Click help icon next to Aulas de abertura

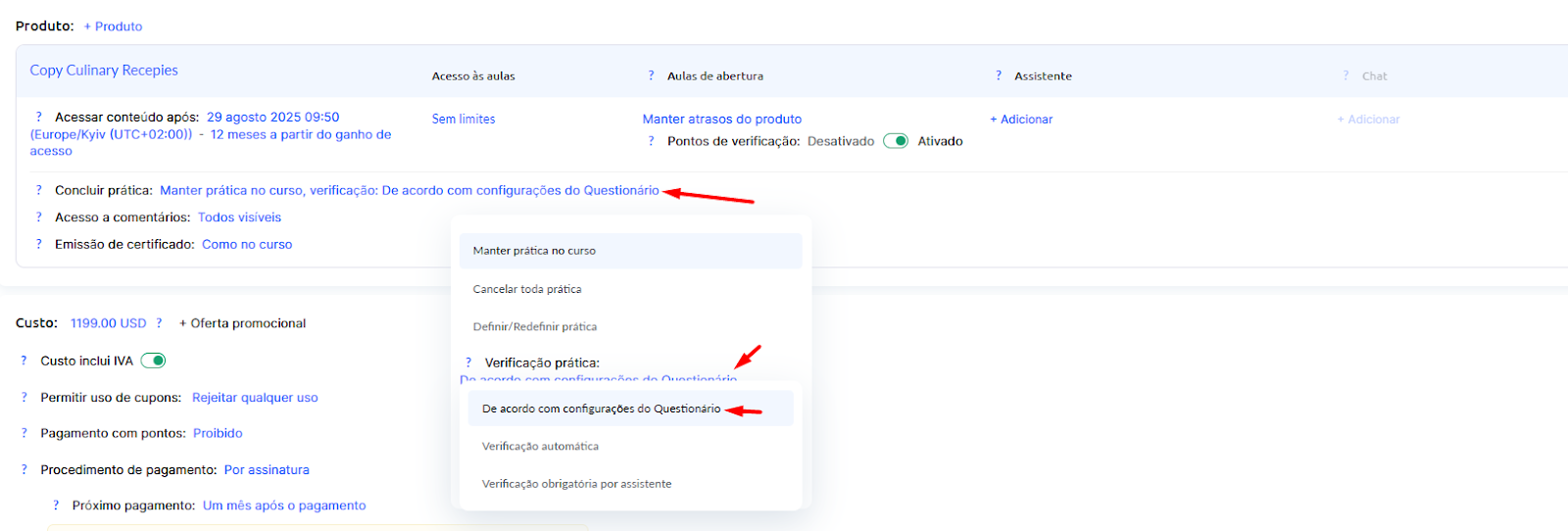tap(651, 75)
